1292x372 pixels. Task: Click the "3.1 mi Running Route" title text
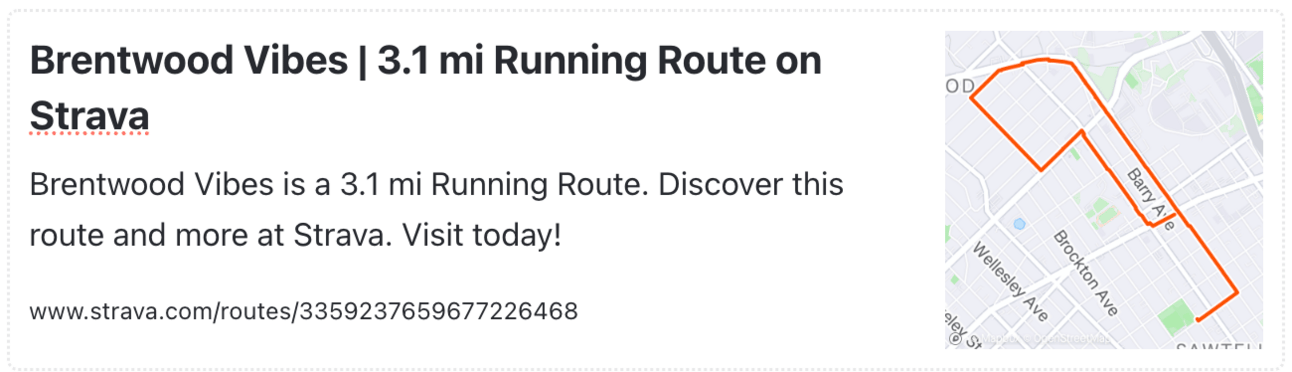566,61
